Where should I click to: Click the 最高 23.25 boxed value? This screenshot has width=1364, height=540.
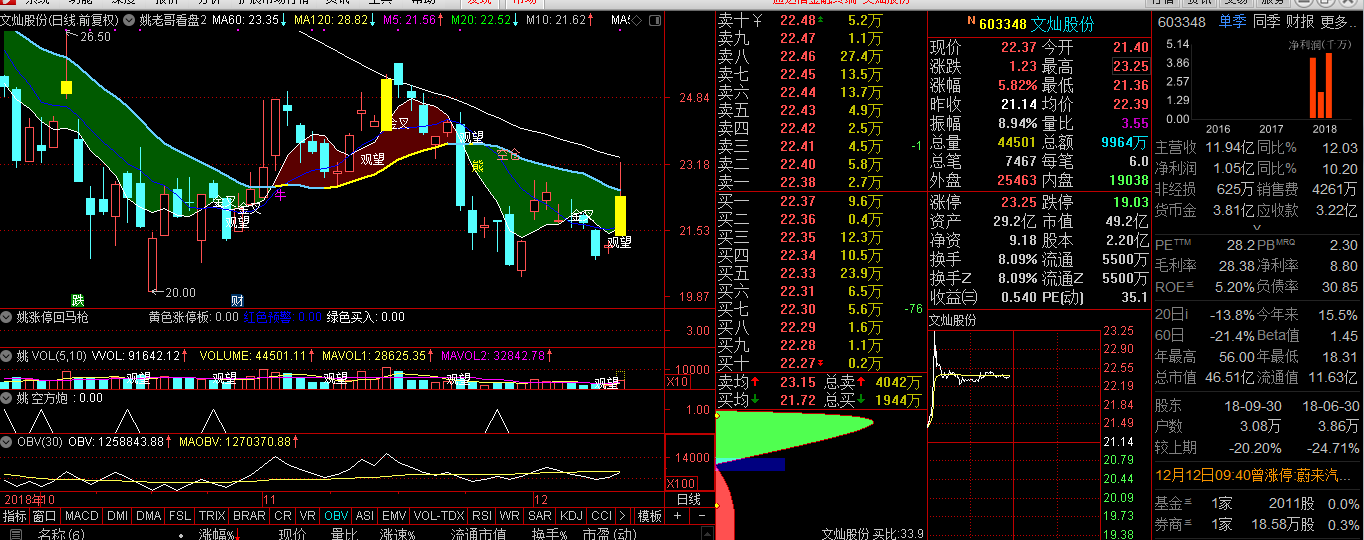pos(1130,66)
